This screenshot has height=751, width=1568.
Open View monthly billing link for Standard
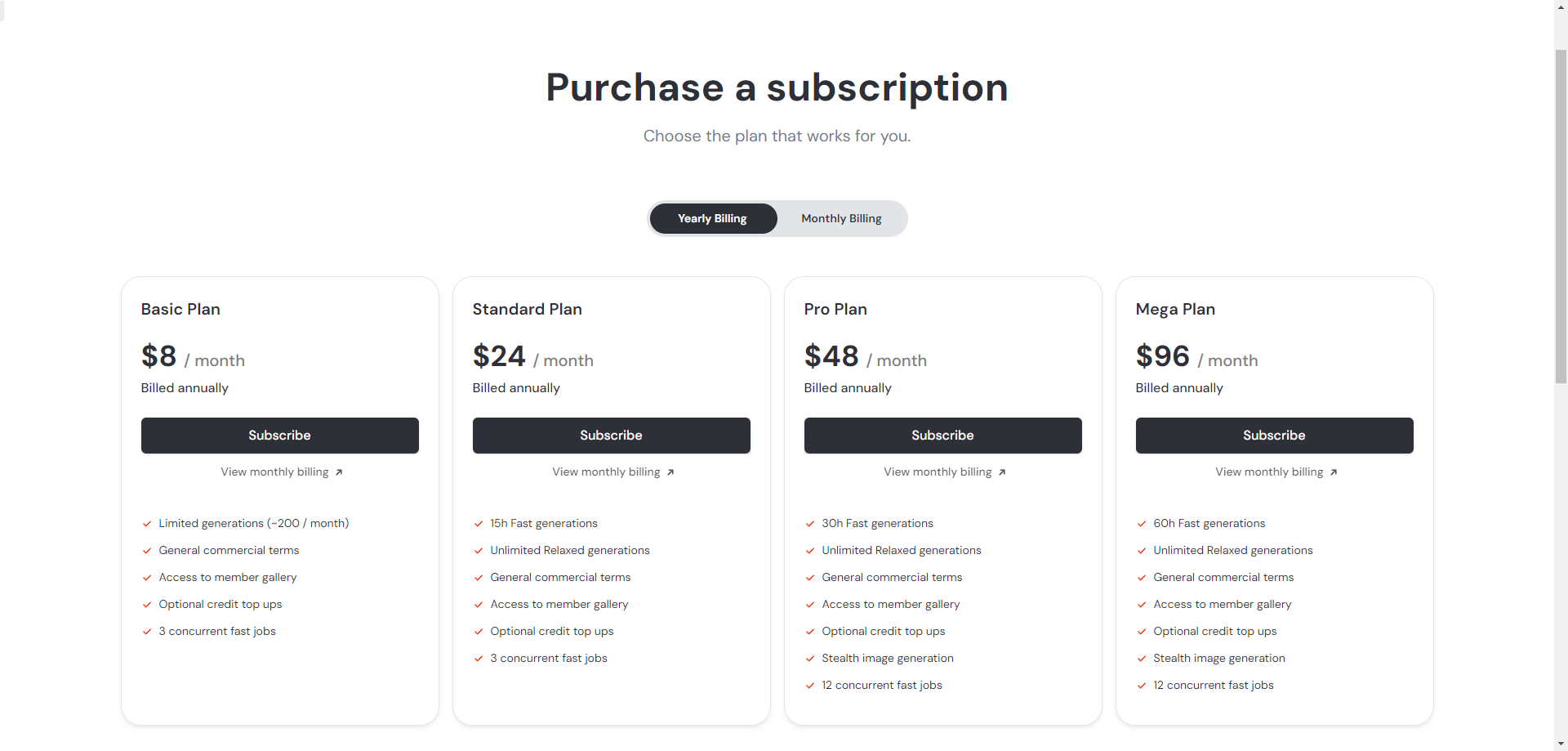606,472
